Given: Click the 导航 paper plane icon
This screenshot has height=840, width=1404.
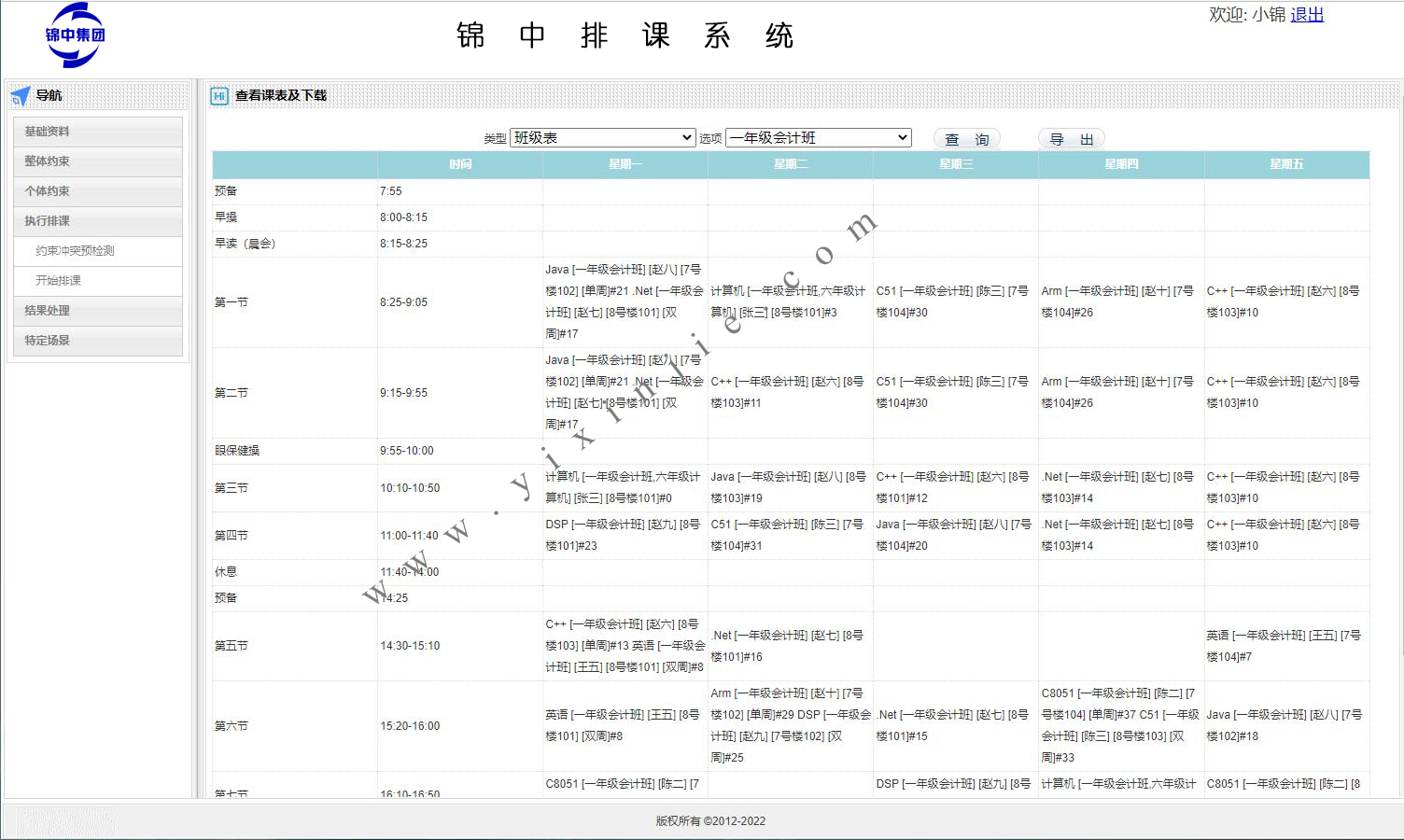Looking at the screenshot, I should point(21,95).
